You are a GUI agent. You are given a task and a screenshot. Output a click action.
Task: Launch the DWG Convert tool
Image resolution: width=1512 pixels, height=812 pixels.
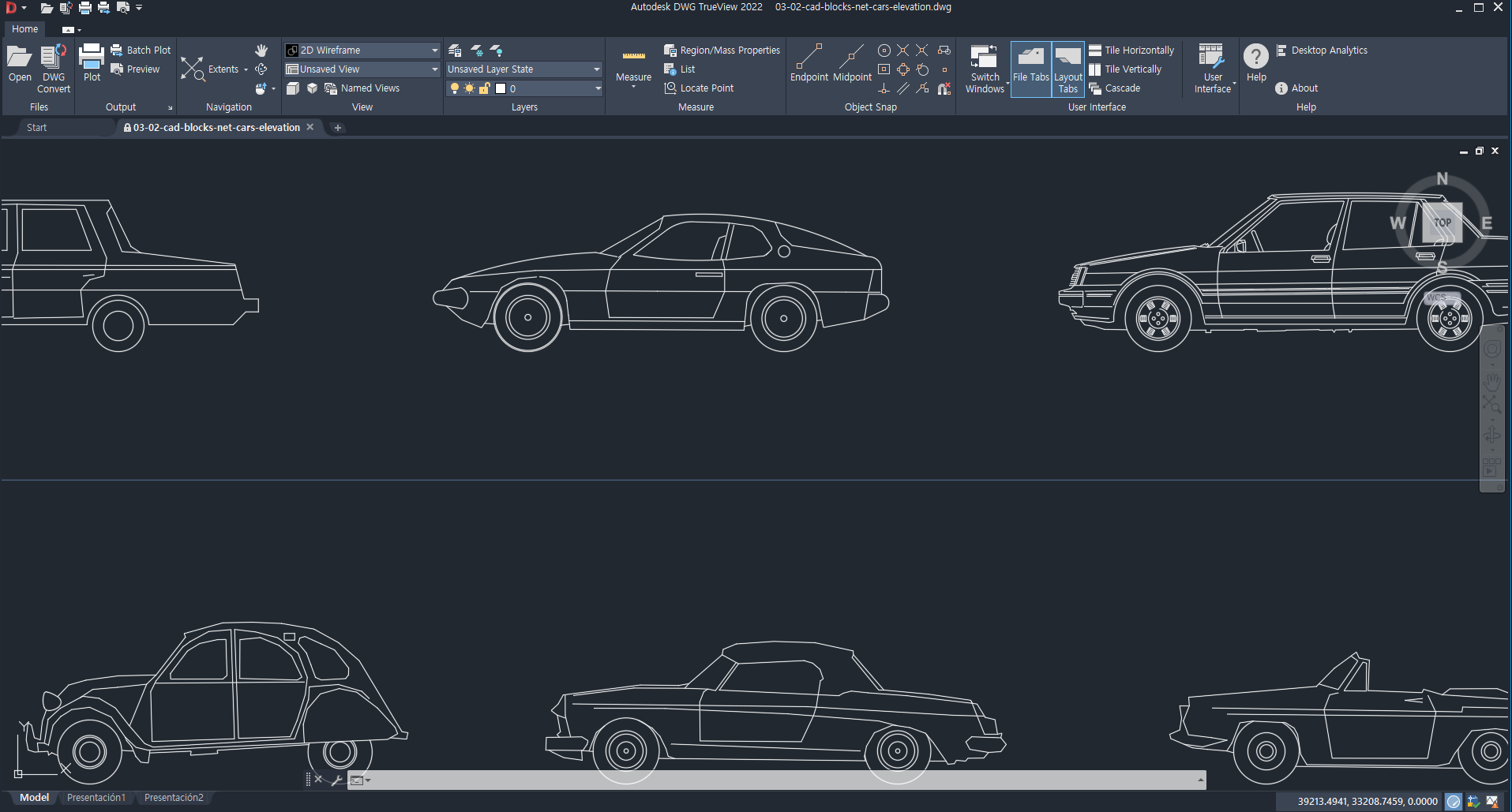(x=54, y=69)
